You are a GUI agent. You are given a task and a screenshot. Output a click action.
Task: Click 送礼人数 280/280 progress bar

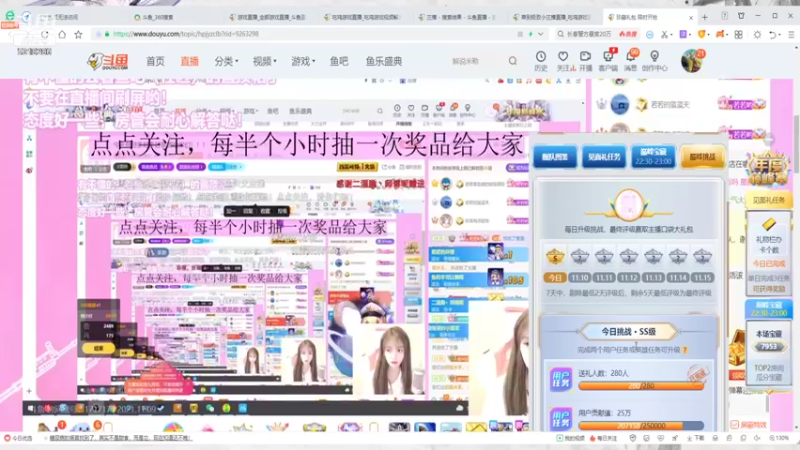tap(641, 386)
